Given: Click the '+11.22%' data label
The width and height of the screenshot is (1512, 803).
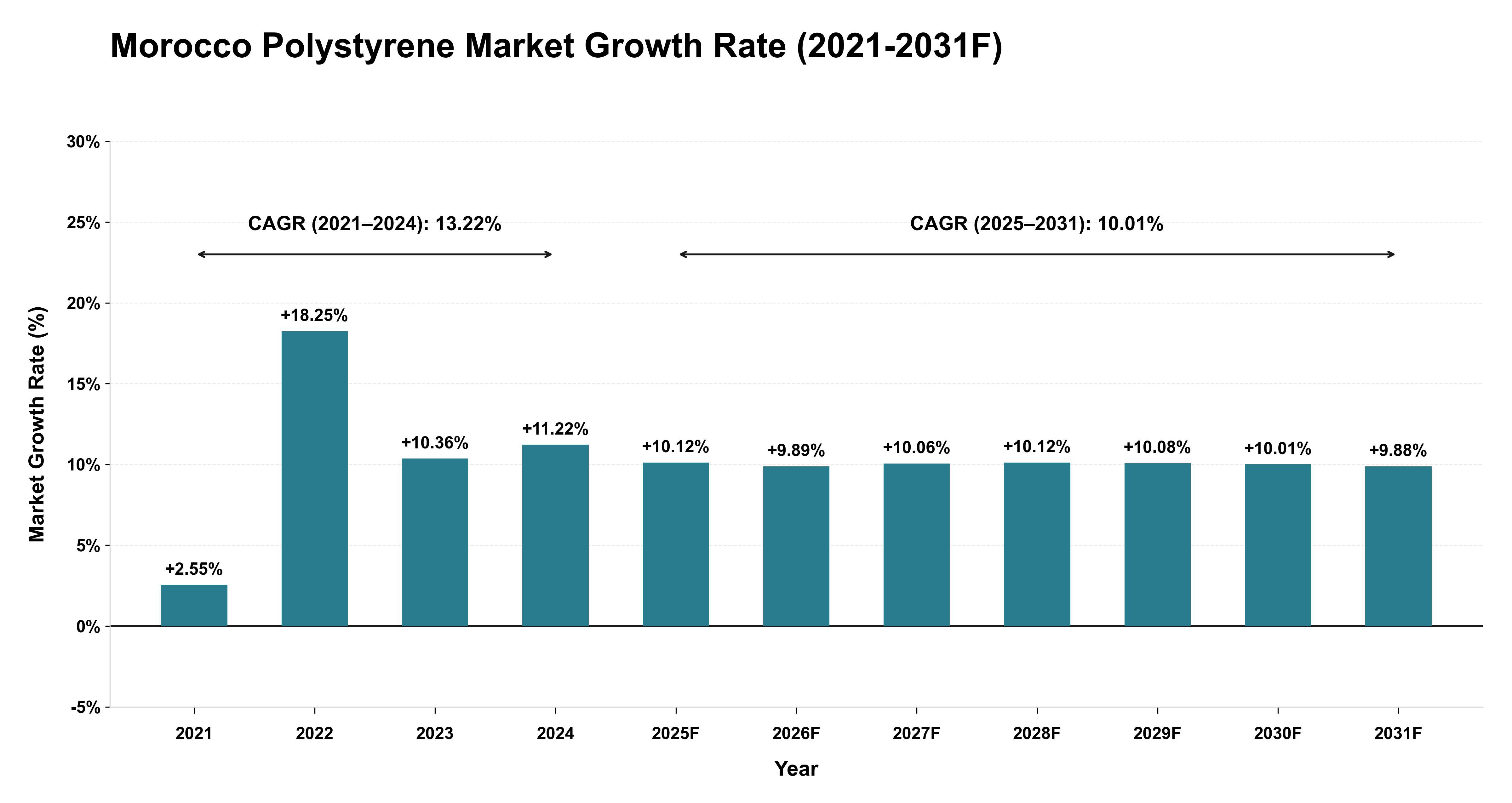Looking at the screenshot, I should click(555, 429).
